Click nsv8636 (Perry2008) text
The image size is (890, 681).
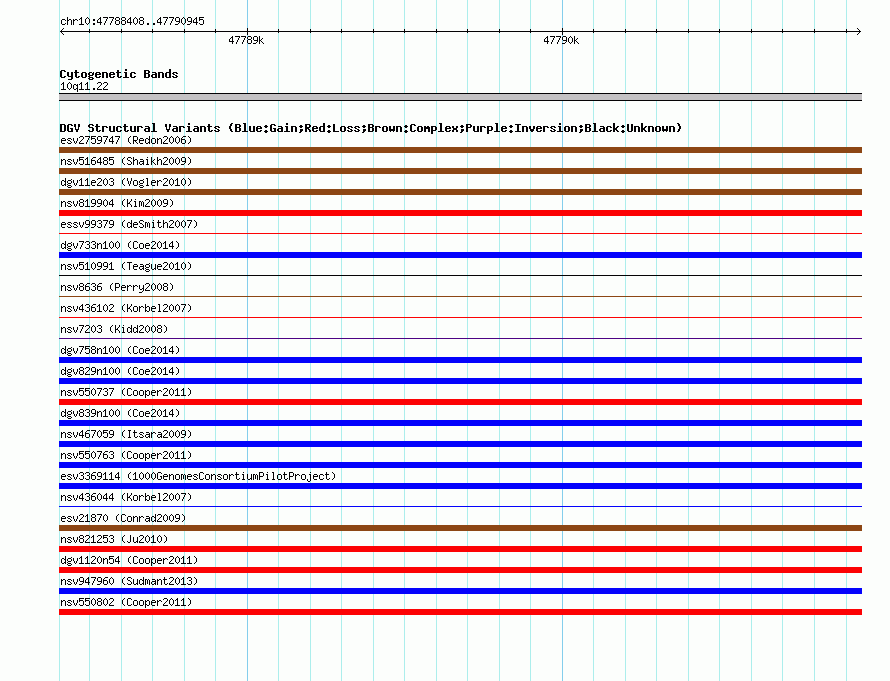tap(117, 287)
